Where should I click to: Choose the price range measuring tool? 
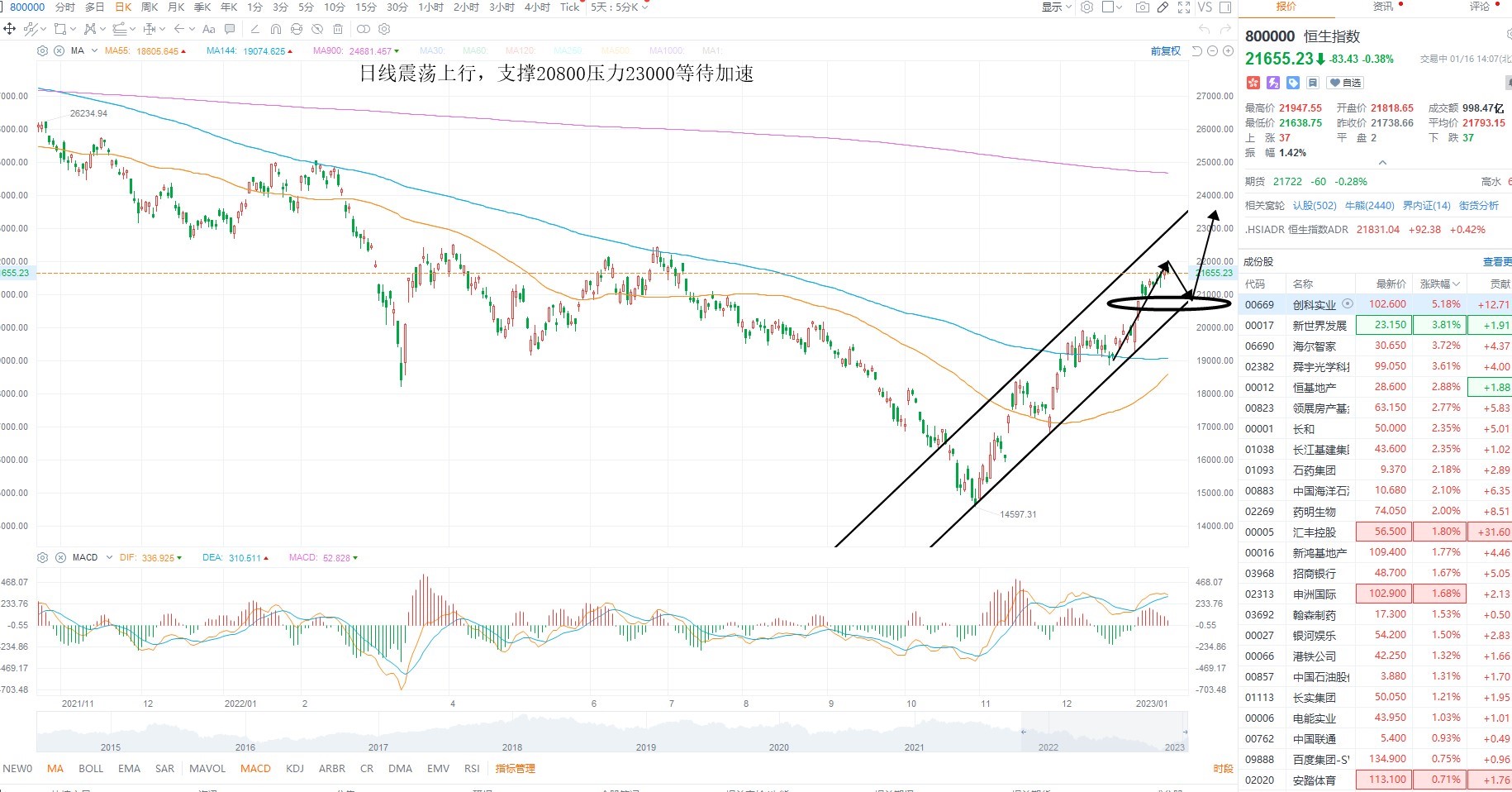(150, 29)
